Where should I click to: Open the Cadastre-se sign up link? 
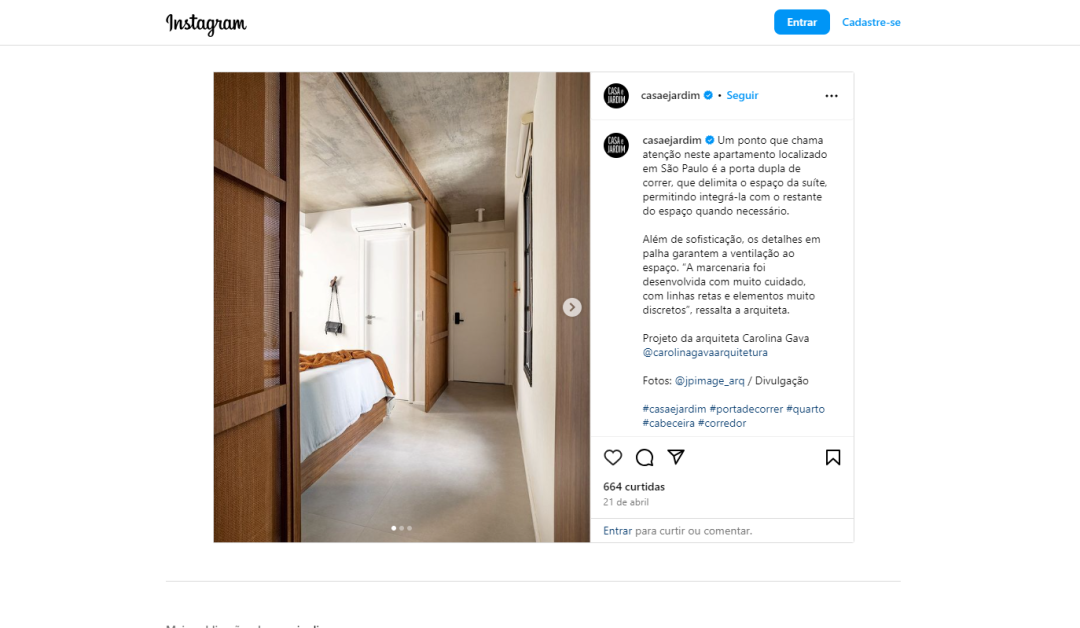pos(871,22)
